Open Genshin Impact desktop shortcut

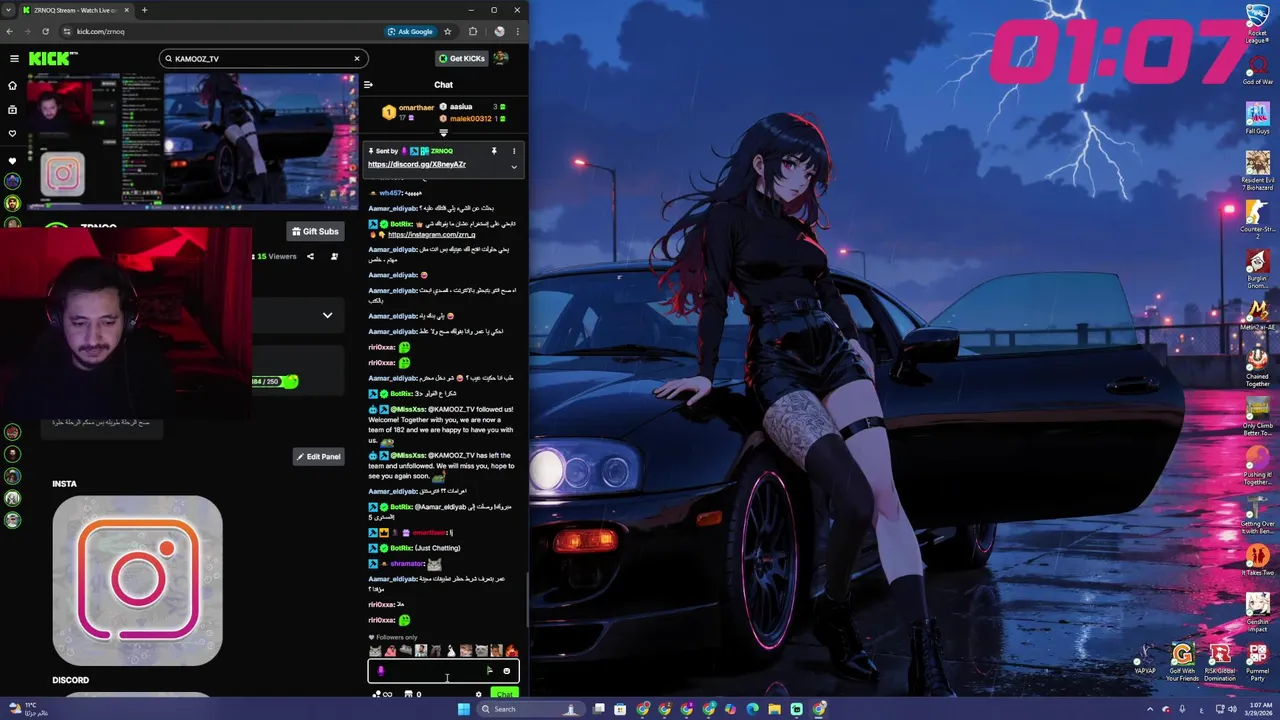(1257, 609)
